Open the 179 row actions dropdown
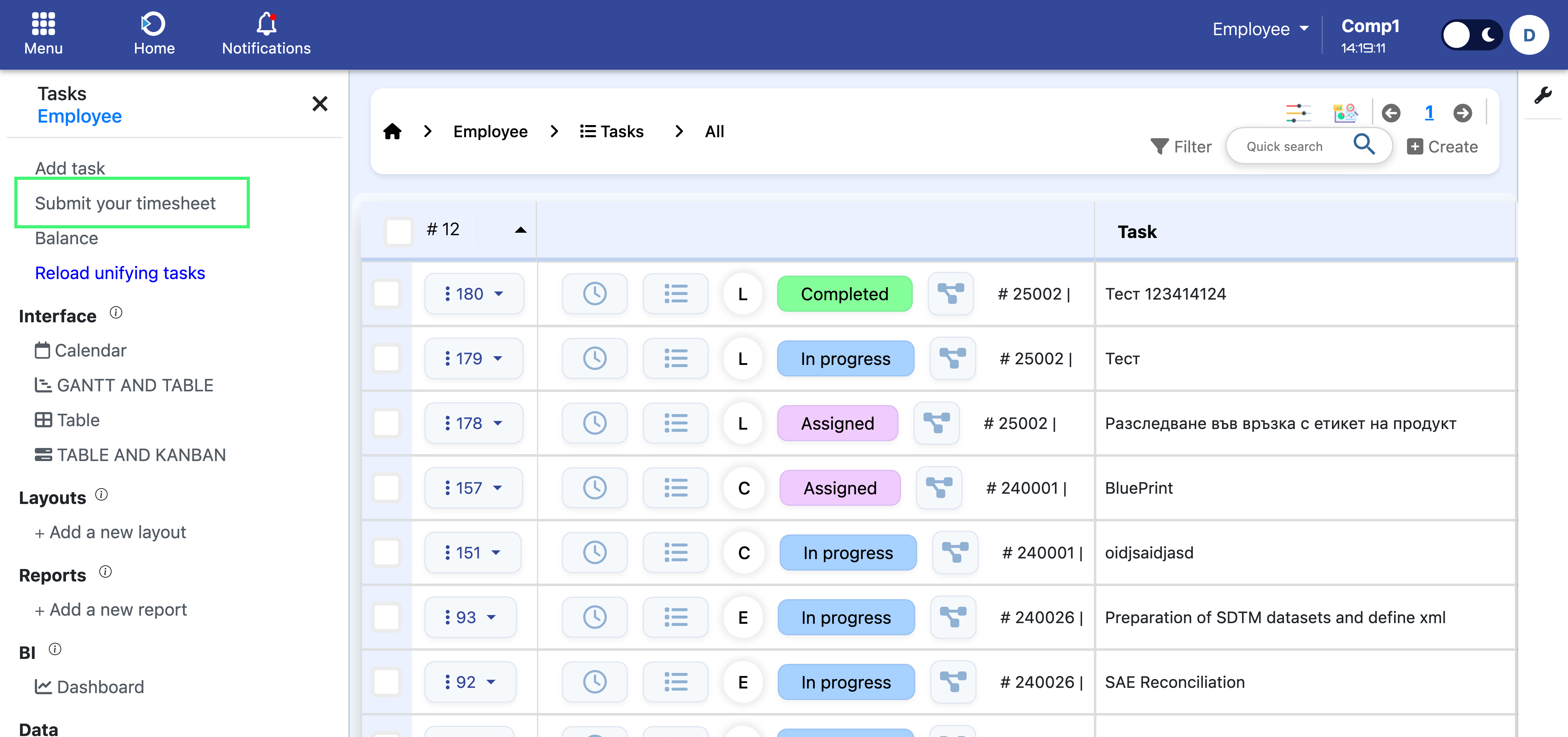Screen dimensions: 1568x737 coord(474,358)
